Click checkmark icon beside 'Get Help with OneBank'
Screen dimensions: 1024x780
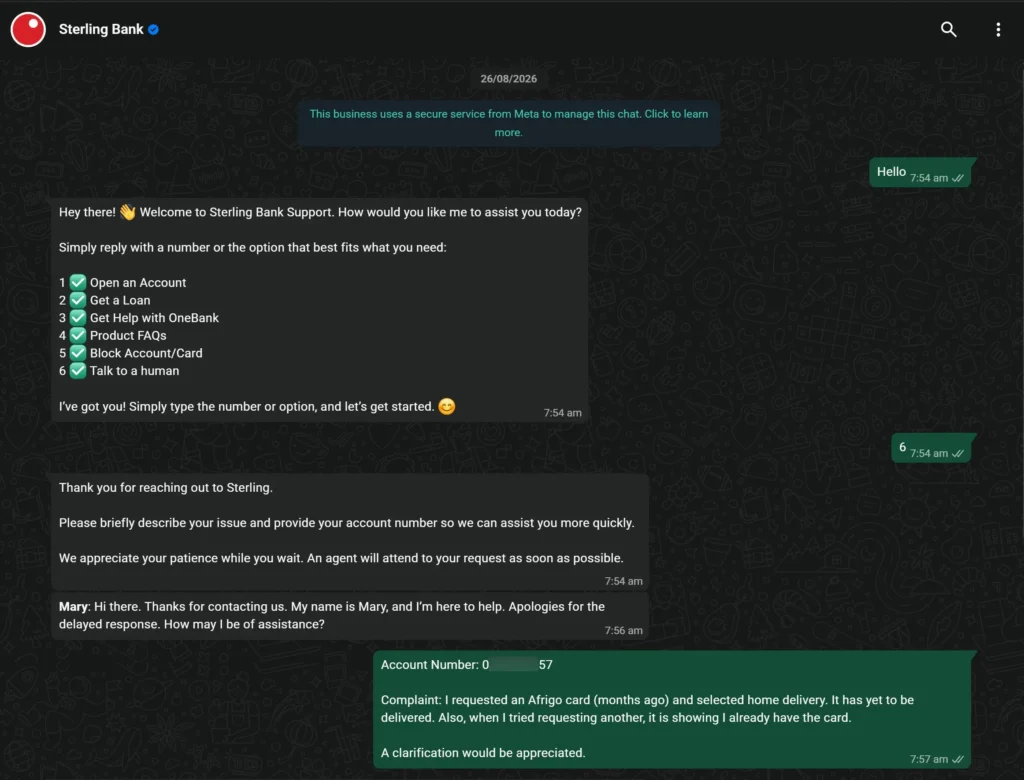coord(78,317)
